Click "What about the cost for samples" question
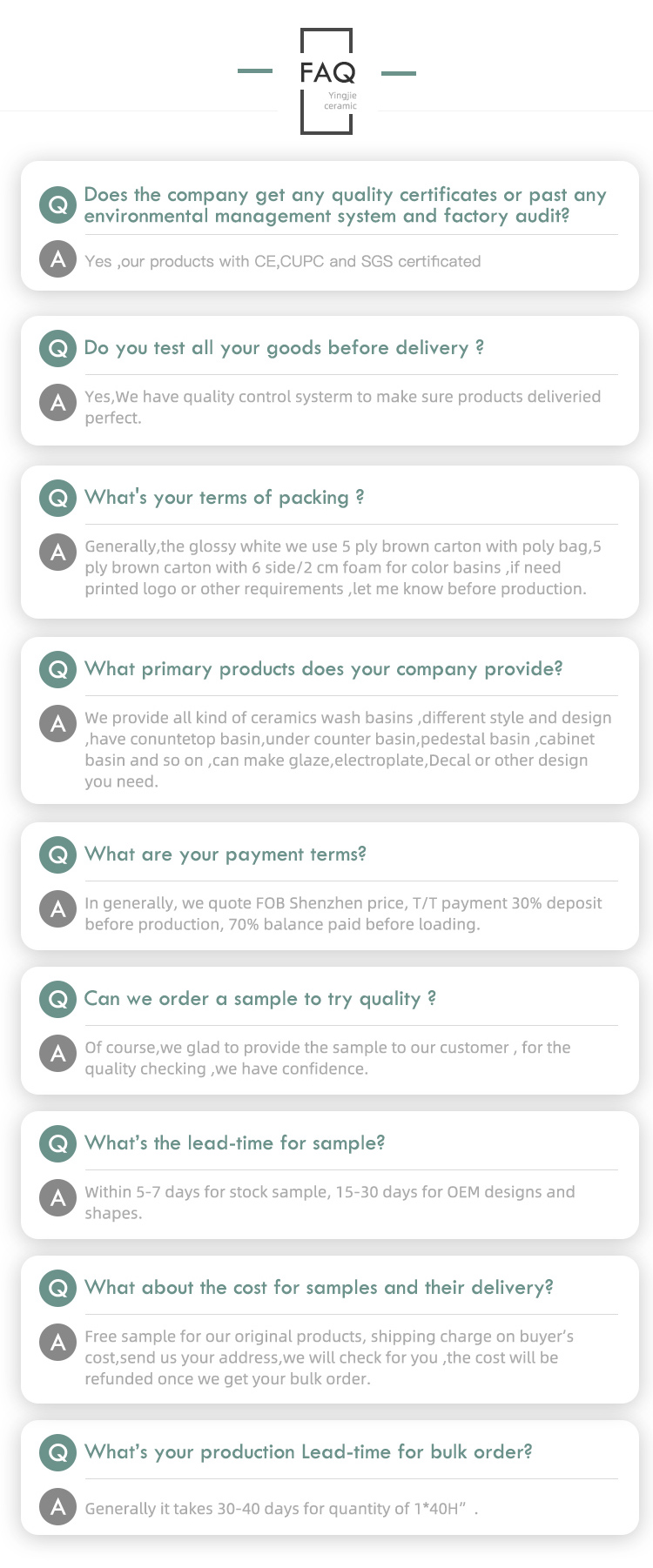This screenshot has height=1568, width=653. (x=319, y=1288)
